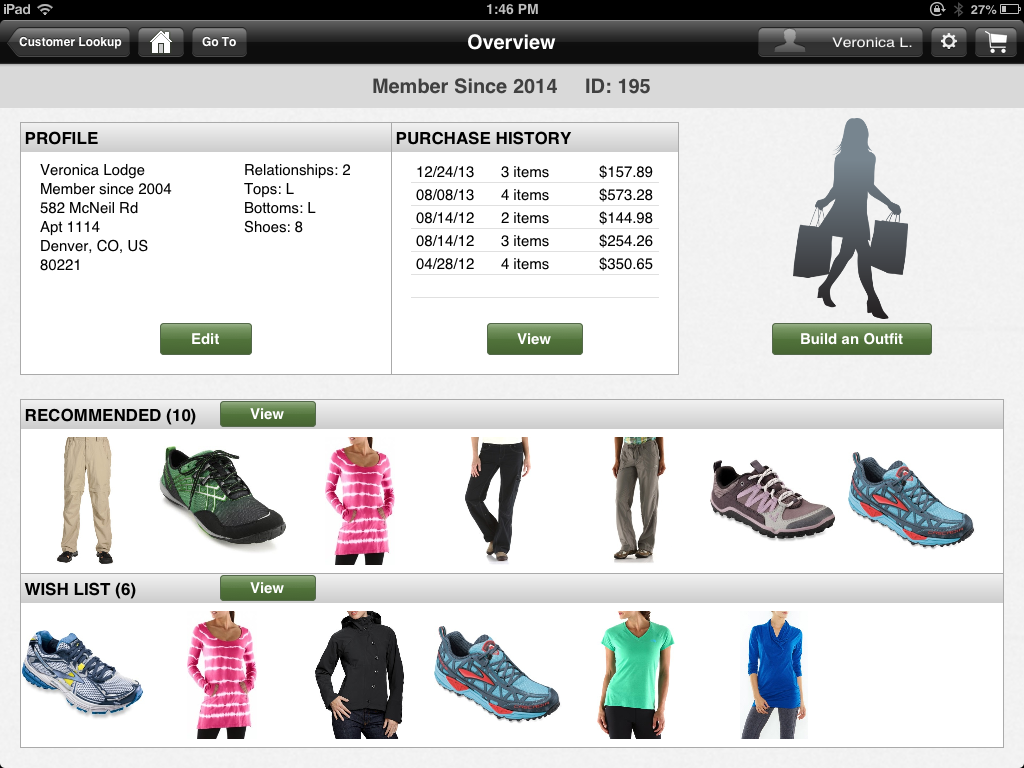Open the Go To menu
Image resolution: width=1024 pixels, height=768 pixels.
(219, 42)
